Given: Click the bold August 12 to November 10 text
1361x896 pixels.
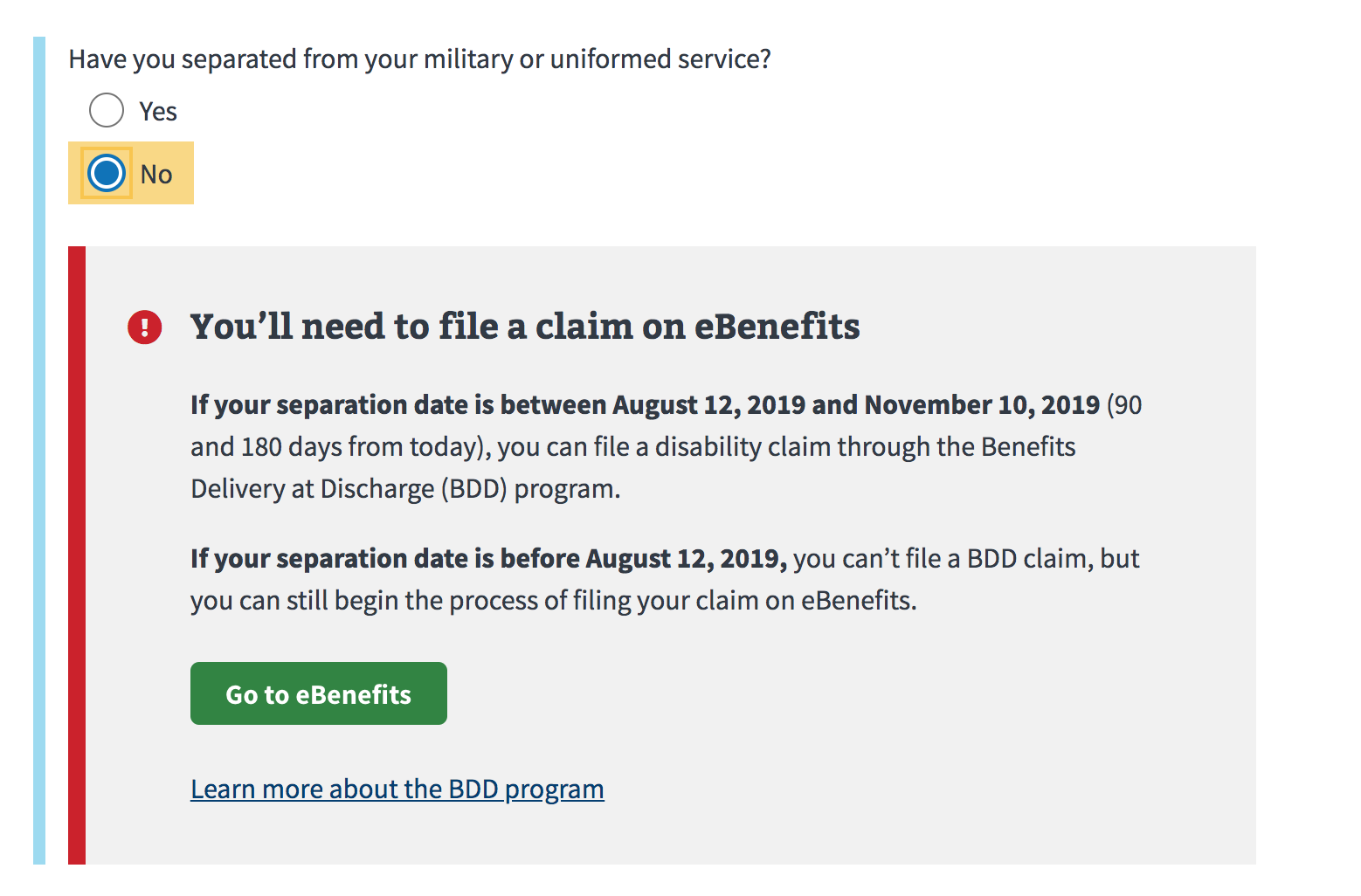Looking at the screenshot, I should coord(645,405).
